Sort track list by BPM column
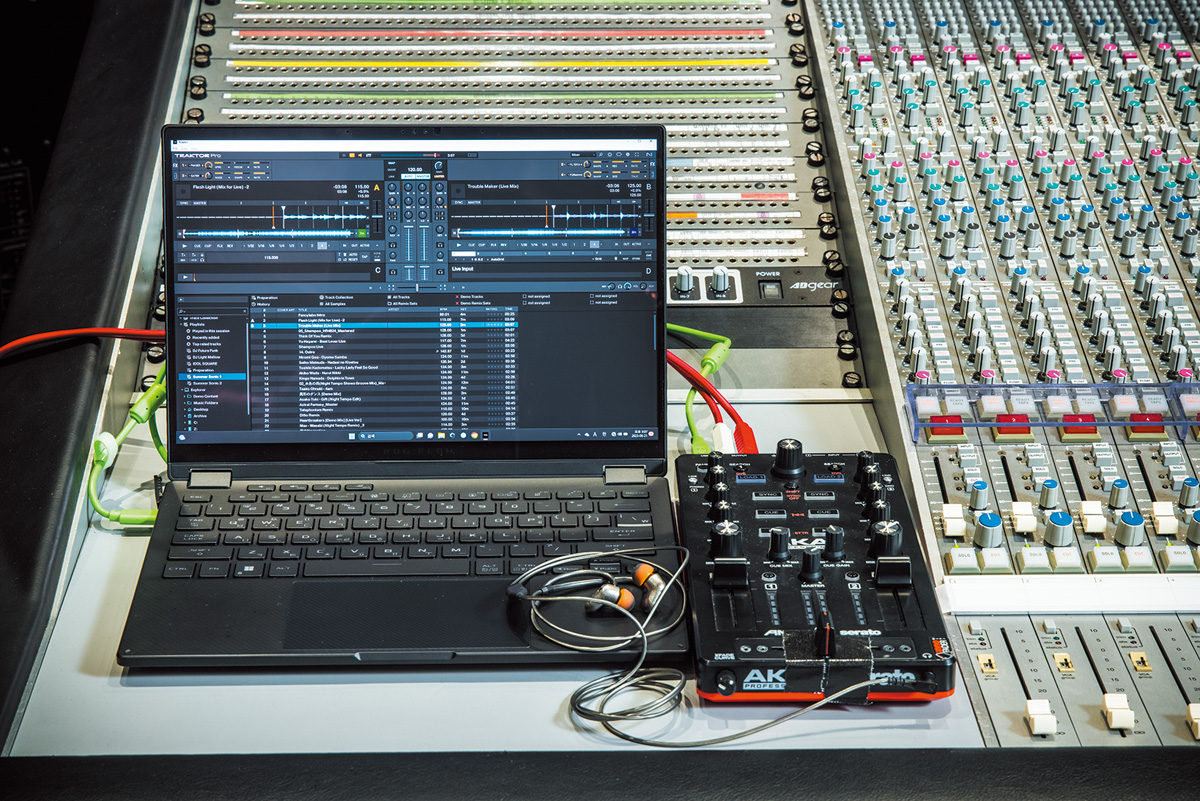Screen dimensions: 1200x801 443,310
